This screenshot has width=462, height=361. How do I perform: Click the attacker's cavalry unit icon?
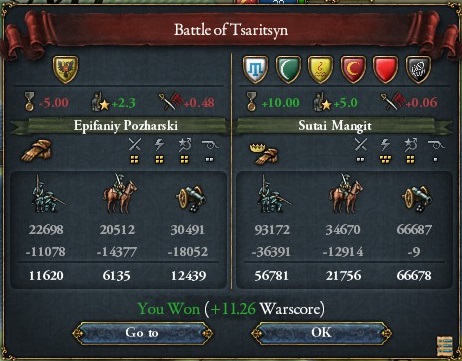(120, 193)
